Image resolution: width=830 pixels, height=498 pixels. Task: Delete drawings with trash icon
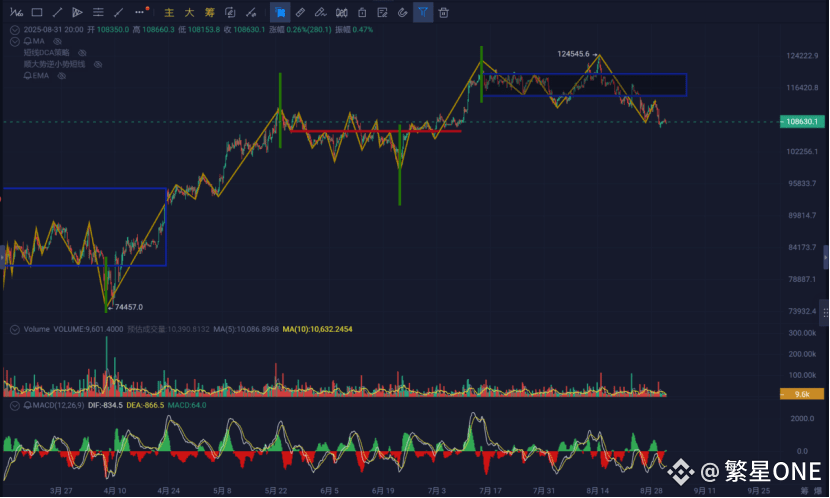(444, 12)
